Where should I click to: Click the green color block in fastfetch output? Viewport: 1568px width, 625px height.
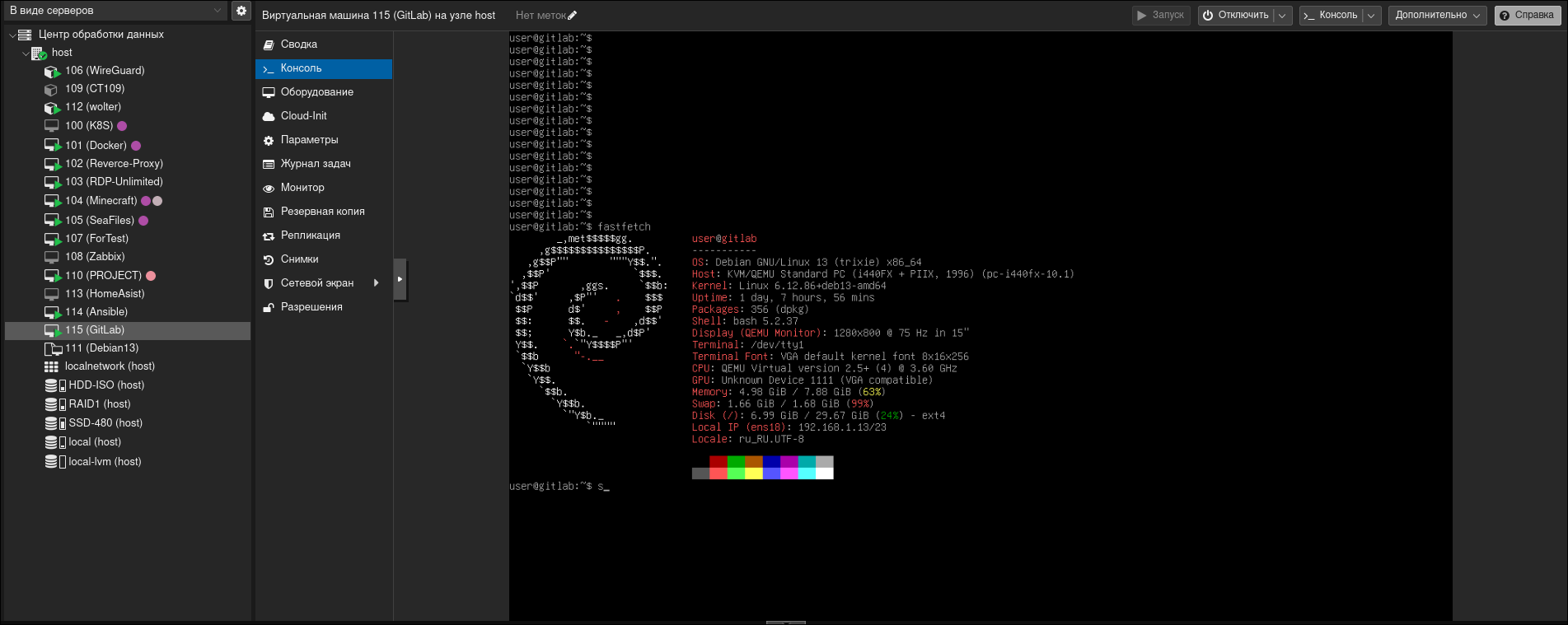[736, 462]
